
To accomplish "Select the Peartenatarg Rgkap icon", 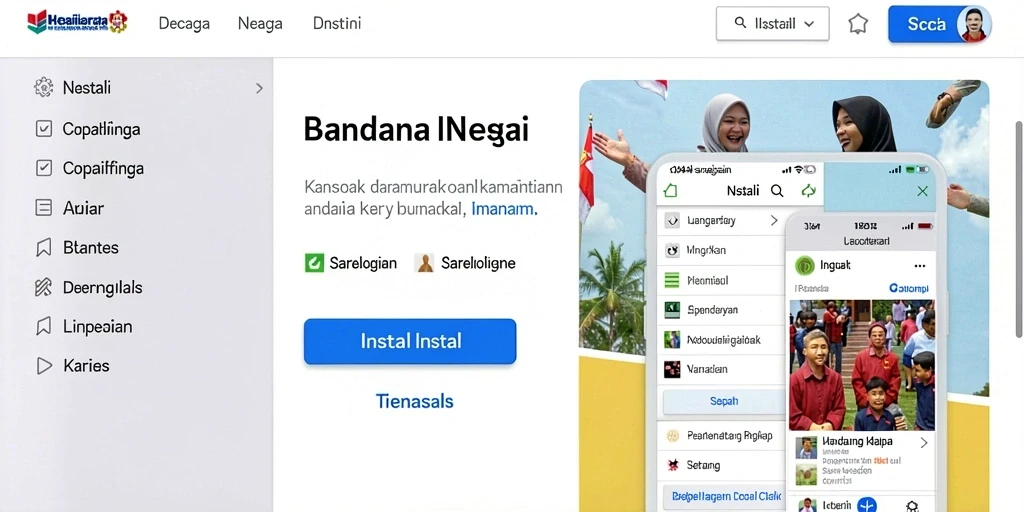I will tap(673, 436).
